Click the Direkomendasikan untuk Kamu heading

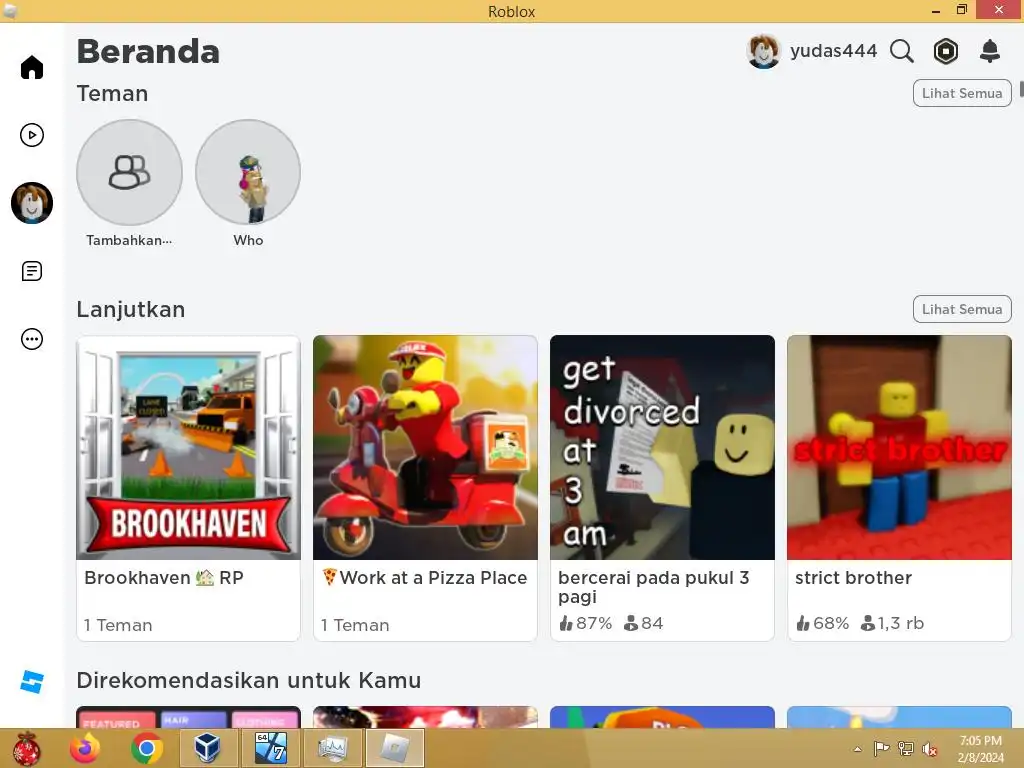[249, 680]
